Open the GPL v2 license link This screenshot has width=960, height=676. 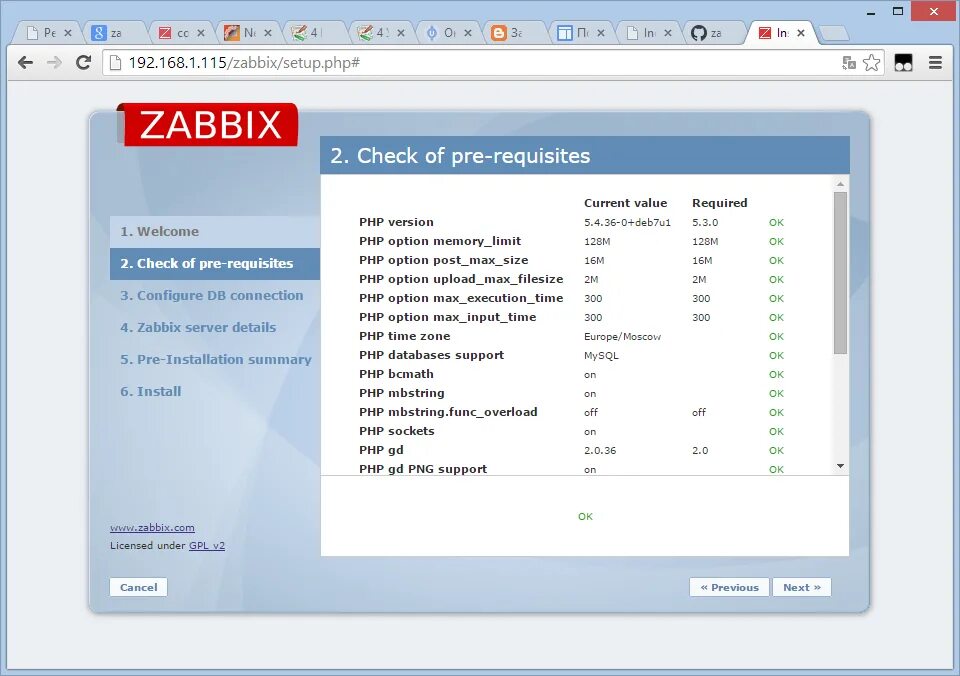point(207,546)
